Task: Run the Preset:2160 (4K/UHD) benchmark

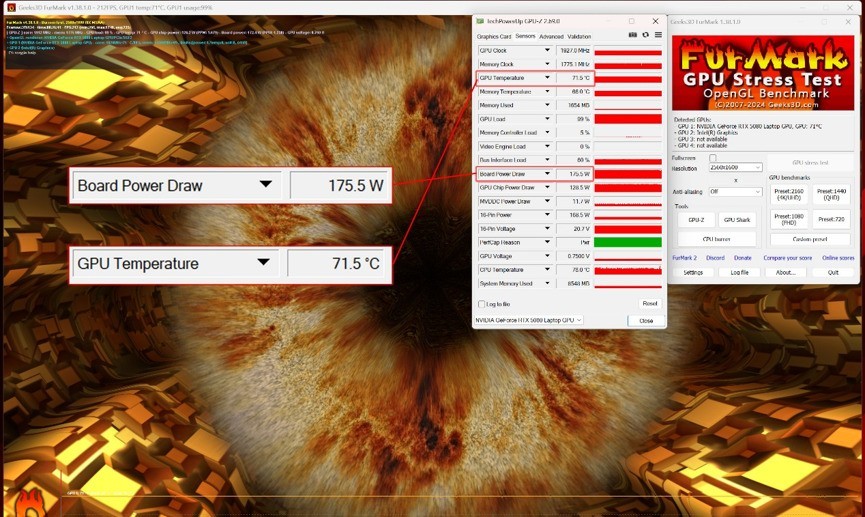Action: click(x=789, y=194)
